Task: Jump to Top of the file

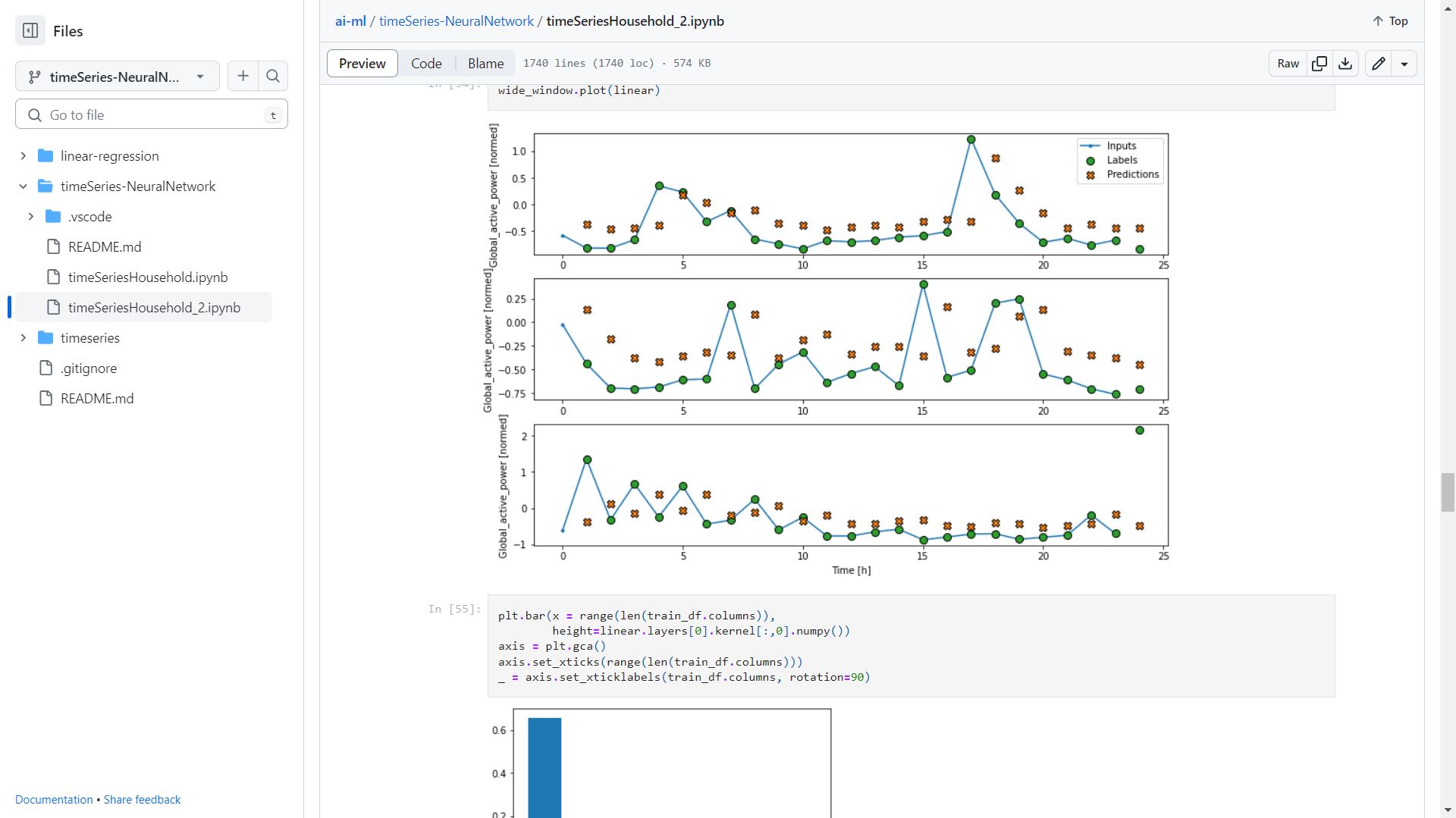Action: coord(1390,21)
